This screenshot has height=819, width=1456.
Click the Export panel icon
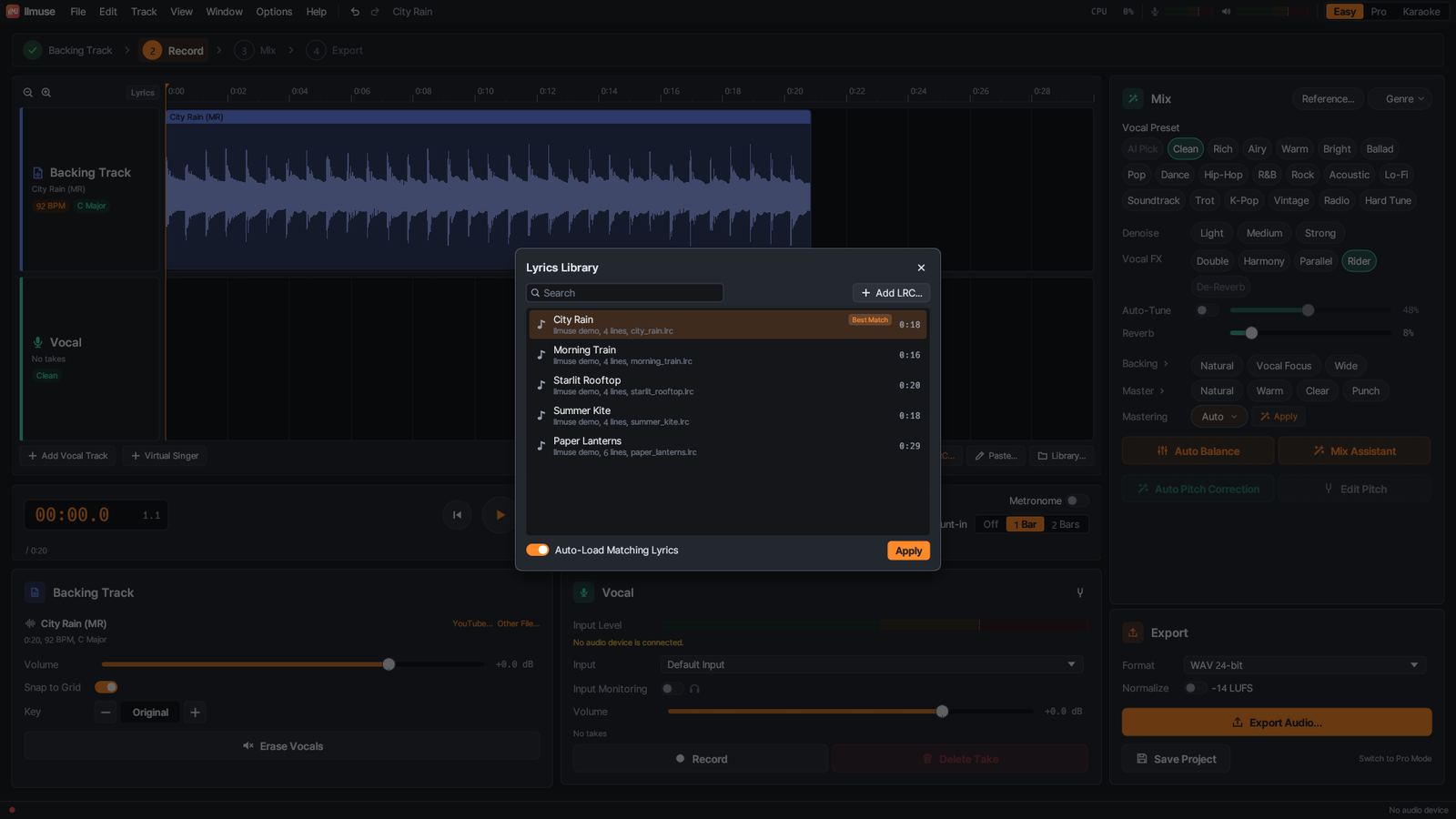(x=1133, y=632)
